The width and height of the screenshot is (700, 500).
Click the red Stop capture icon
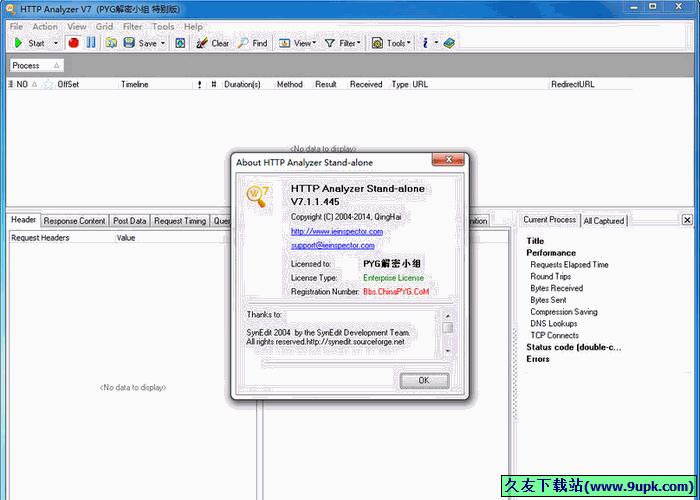pyautogui.click(x=74, y=43)
